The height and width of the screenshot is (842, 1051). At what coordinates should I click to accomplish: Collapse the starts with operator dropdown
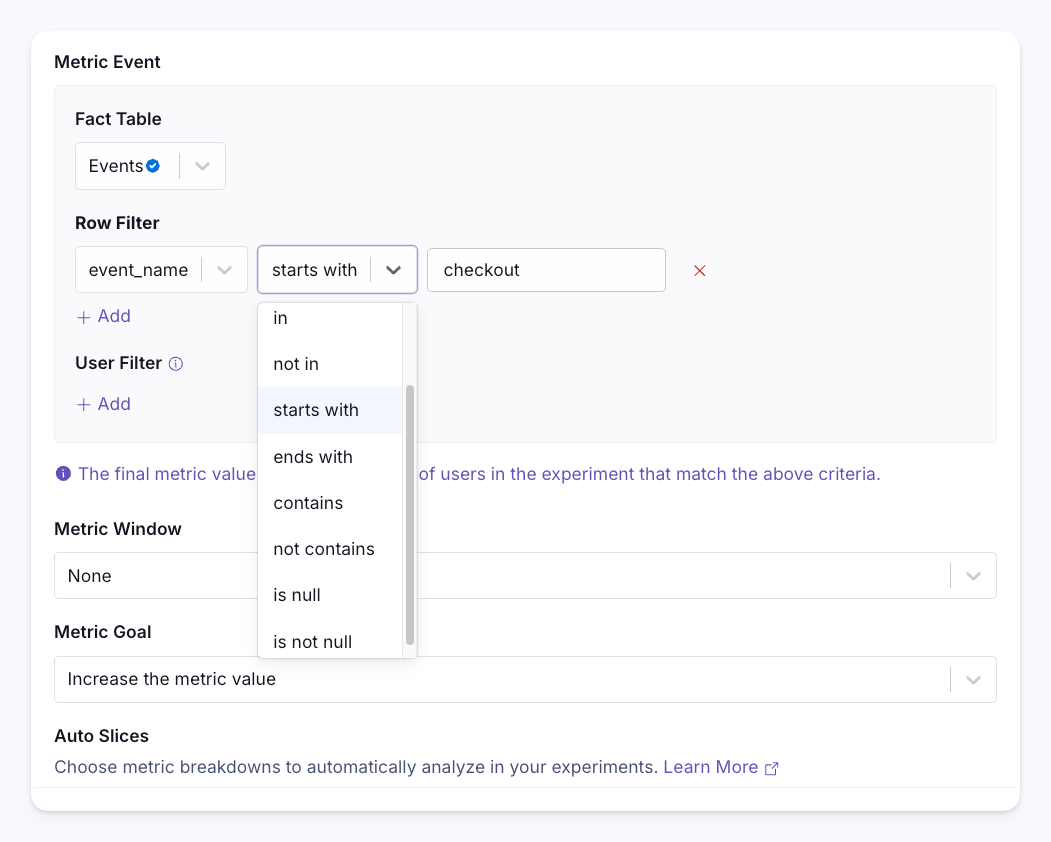point(394,270)
